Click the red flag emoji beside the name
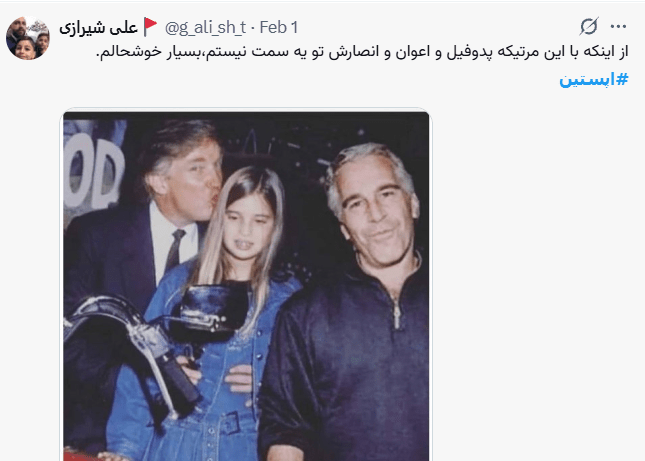 (x=151, y=27)
